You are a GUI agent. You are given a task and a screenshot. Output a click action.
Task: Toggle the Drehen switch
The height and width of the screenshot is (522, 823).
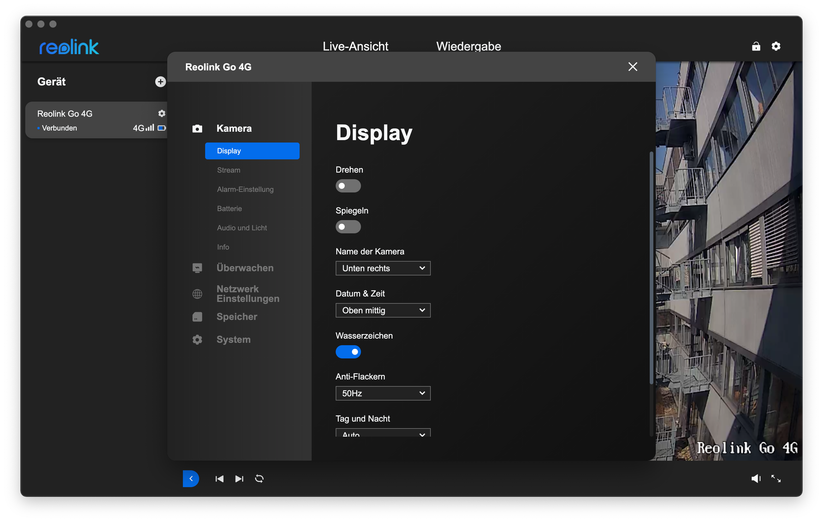pos(348,186)
